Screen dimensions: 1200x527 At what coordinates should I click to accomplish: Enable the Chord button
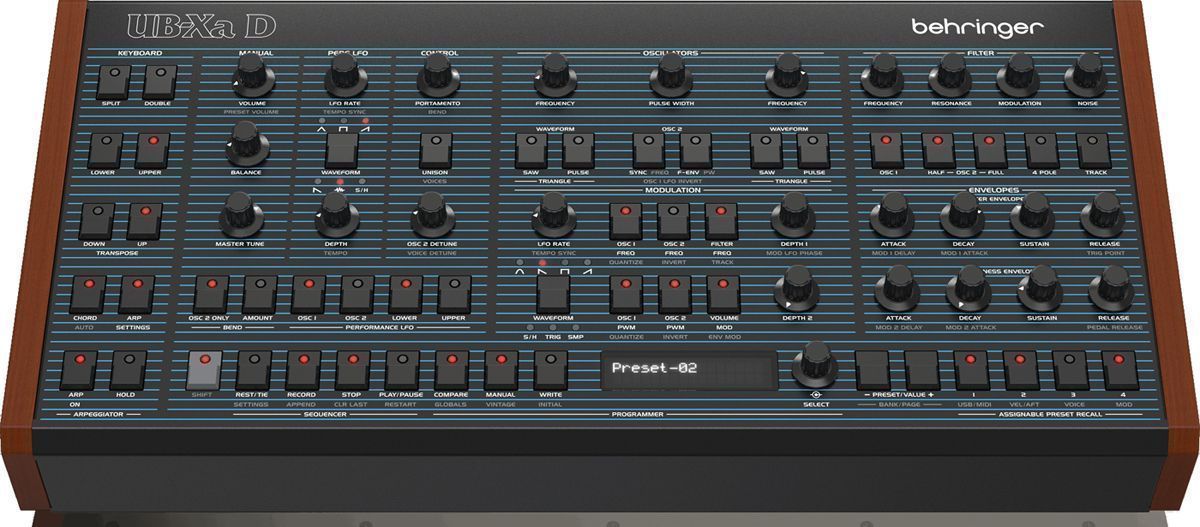tap(89, 295)
